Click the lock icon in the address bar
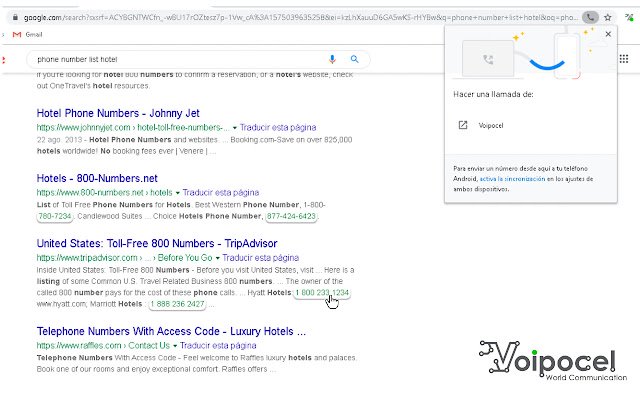 click(x=16, y=18)
